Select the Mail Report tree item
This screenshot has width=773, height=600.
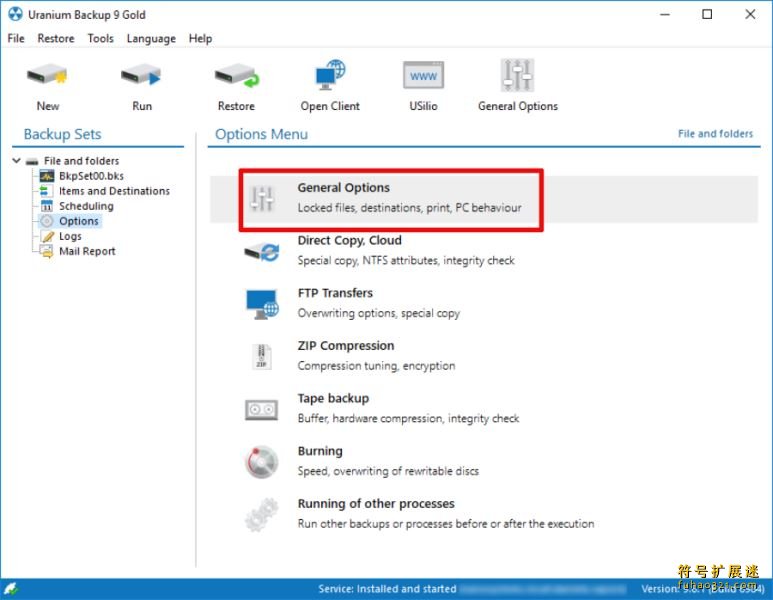click(87, 251)
